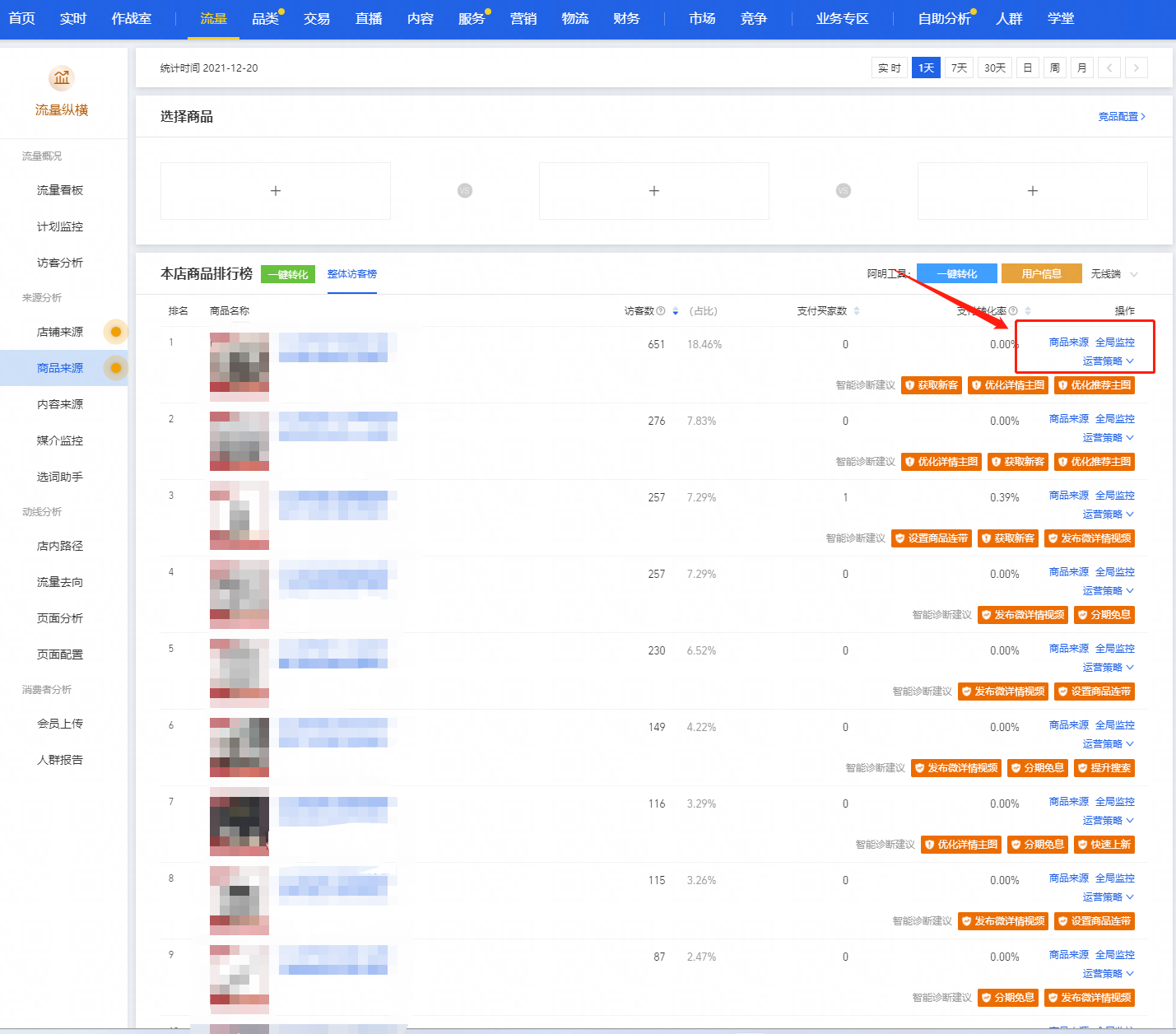This screenshot has height=1034, width=1176.
Task: Expand 运营策略 for the 149-visitor product
Action: [x=1109, y=744]
